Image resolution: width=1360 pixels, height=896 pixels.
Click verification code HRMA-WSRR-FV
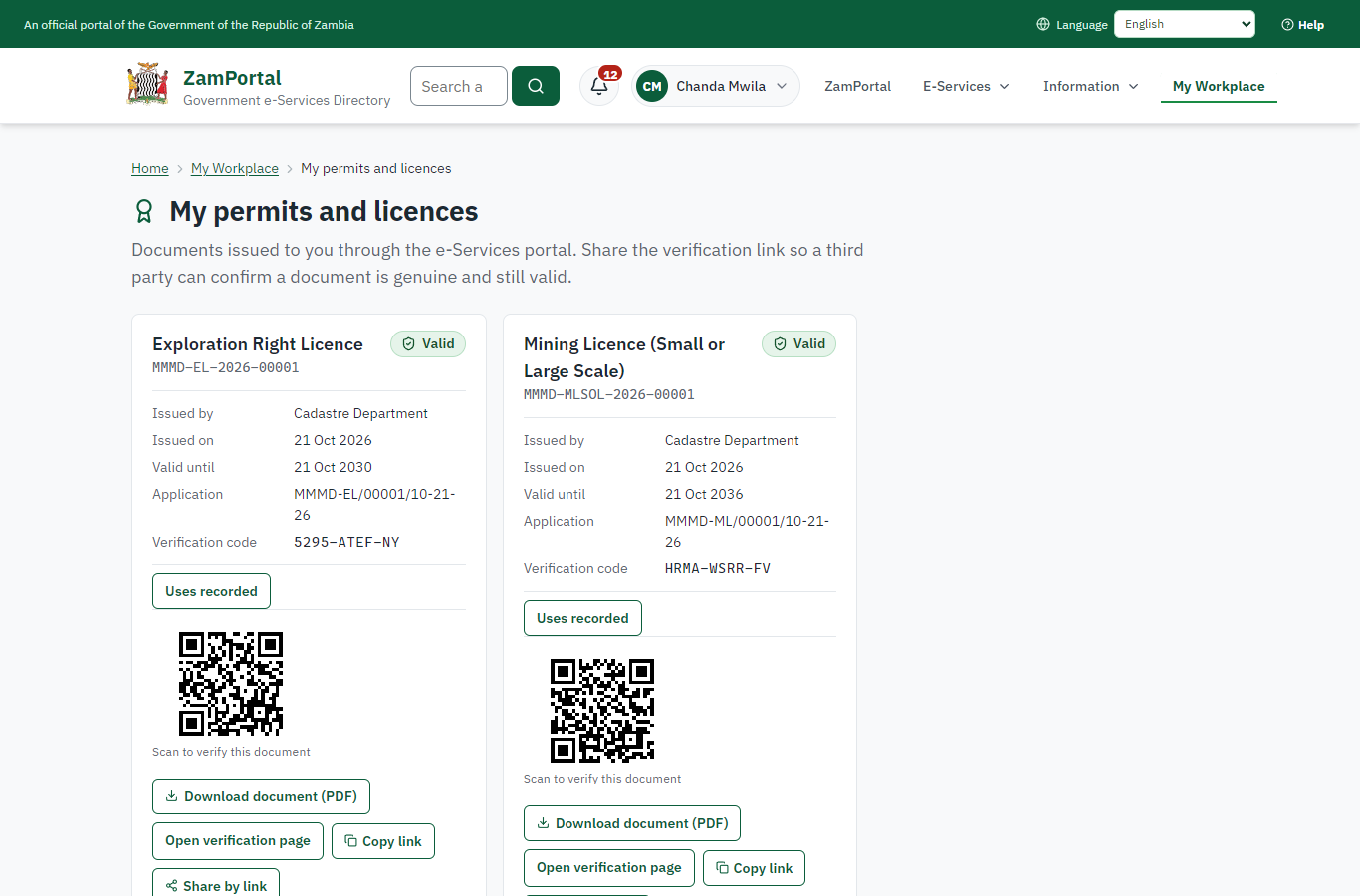tap(718, 568)
